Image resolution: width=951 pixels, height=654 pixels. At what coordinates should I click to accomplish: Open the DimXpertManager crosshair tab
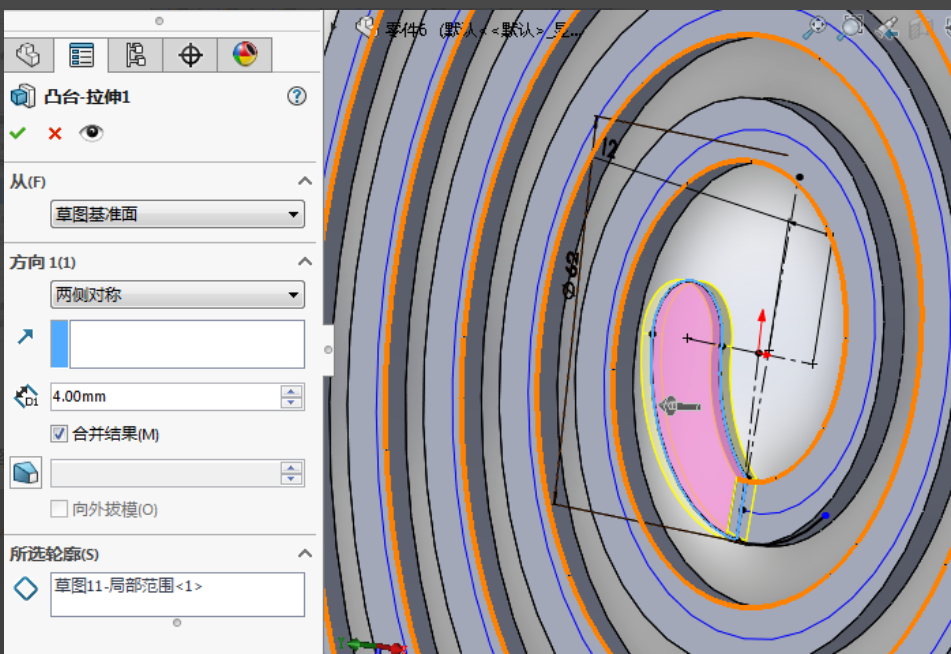[190, 55]
